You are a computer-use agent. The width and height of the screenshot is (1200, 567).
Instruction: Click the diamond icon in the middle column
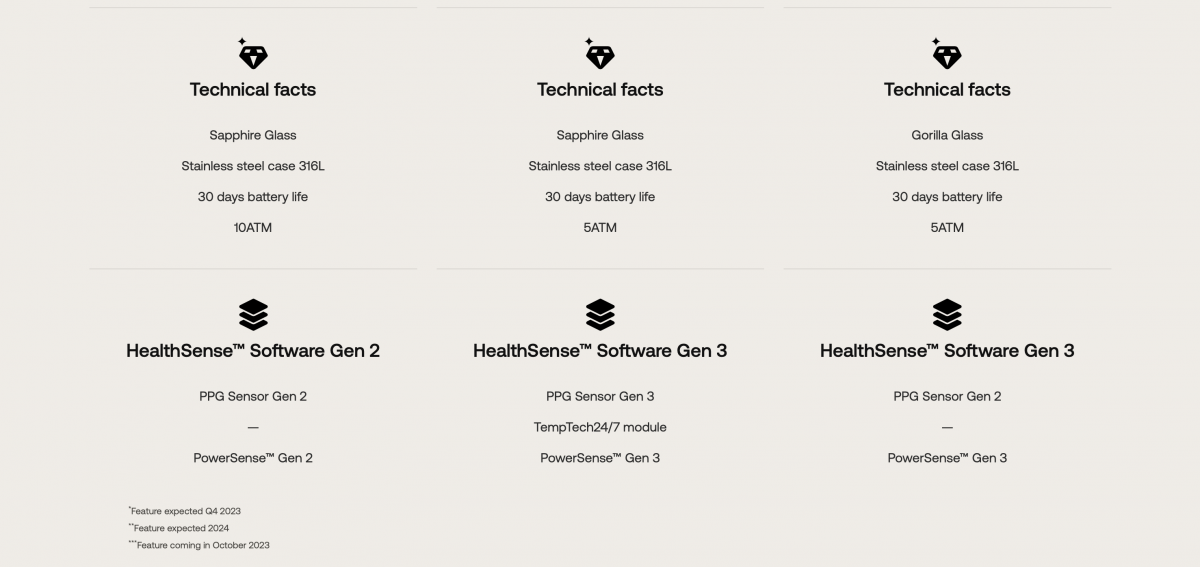tap(600, 54)
